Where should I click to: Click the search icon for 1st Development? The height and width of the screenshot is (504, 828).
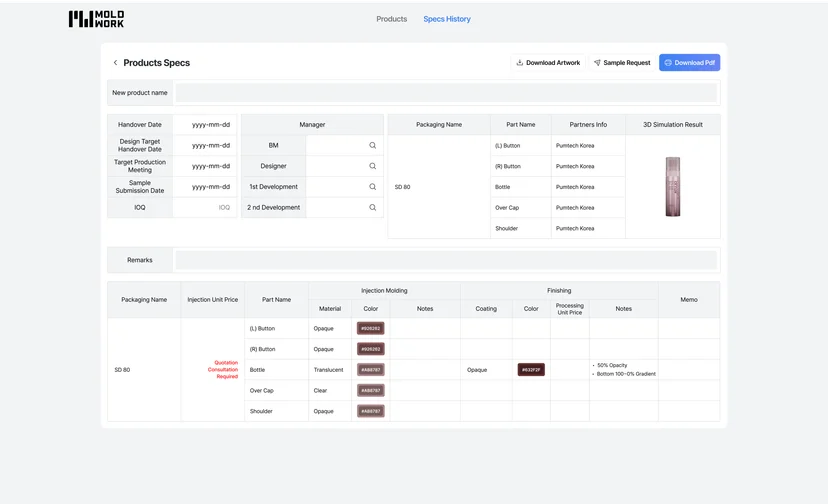[372, 186]
